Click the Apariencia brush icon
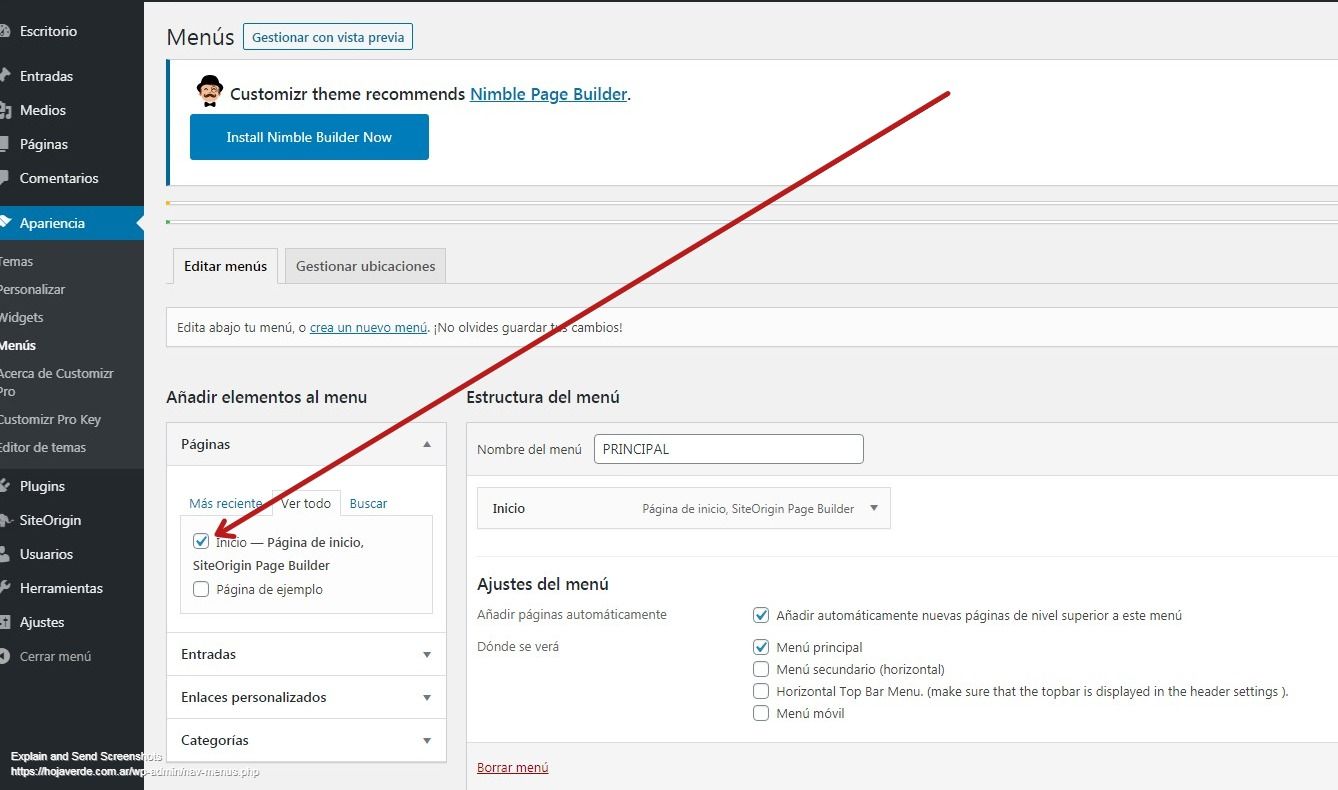The height and width of the screenshot is (790, 1338). point(4,222)
